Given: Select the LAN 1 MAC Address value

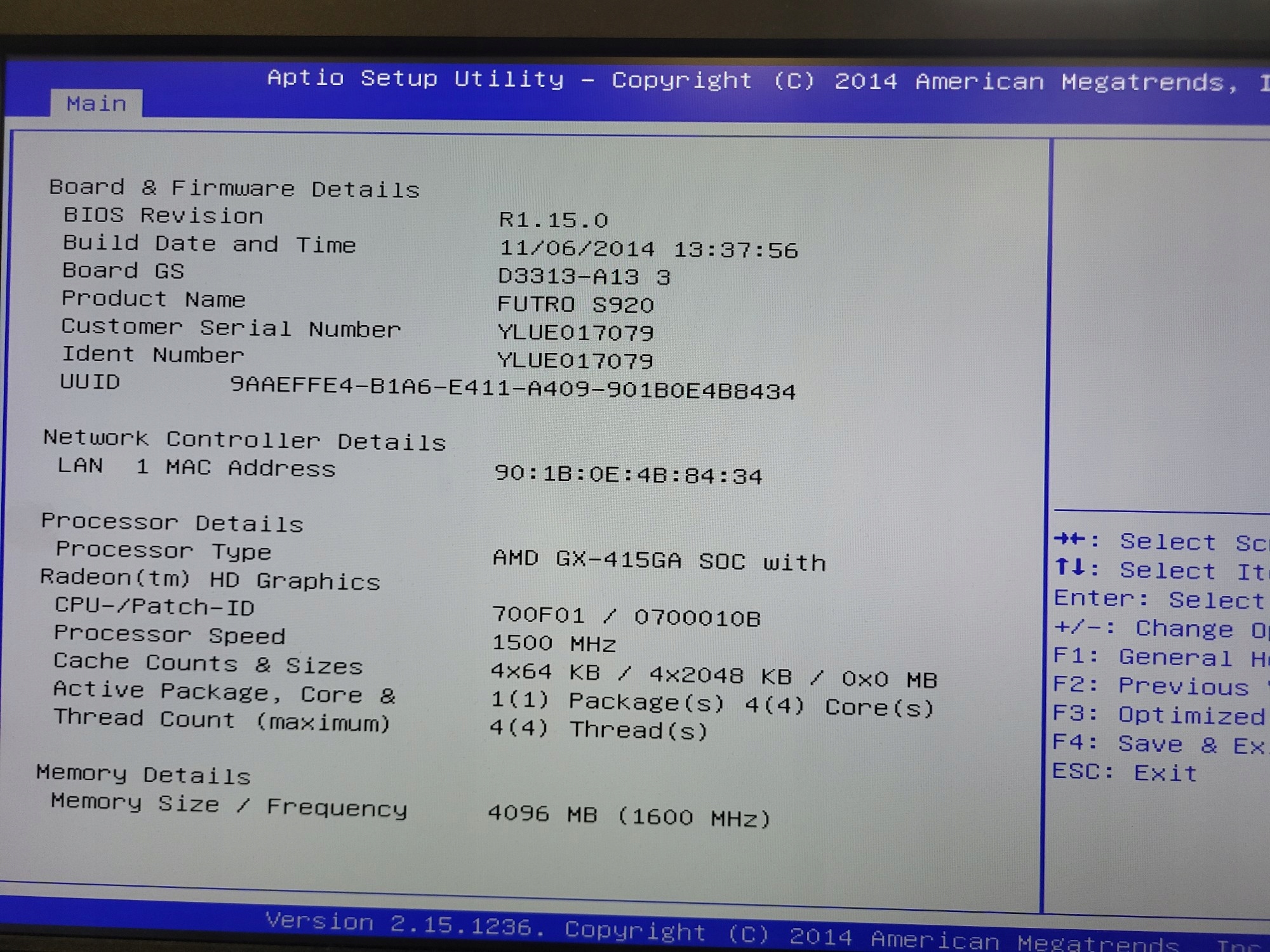Looking at the screenshot, I should coord(628,475).
